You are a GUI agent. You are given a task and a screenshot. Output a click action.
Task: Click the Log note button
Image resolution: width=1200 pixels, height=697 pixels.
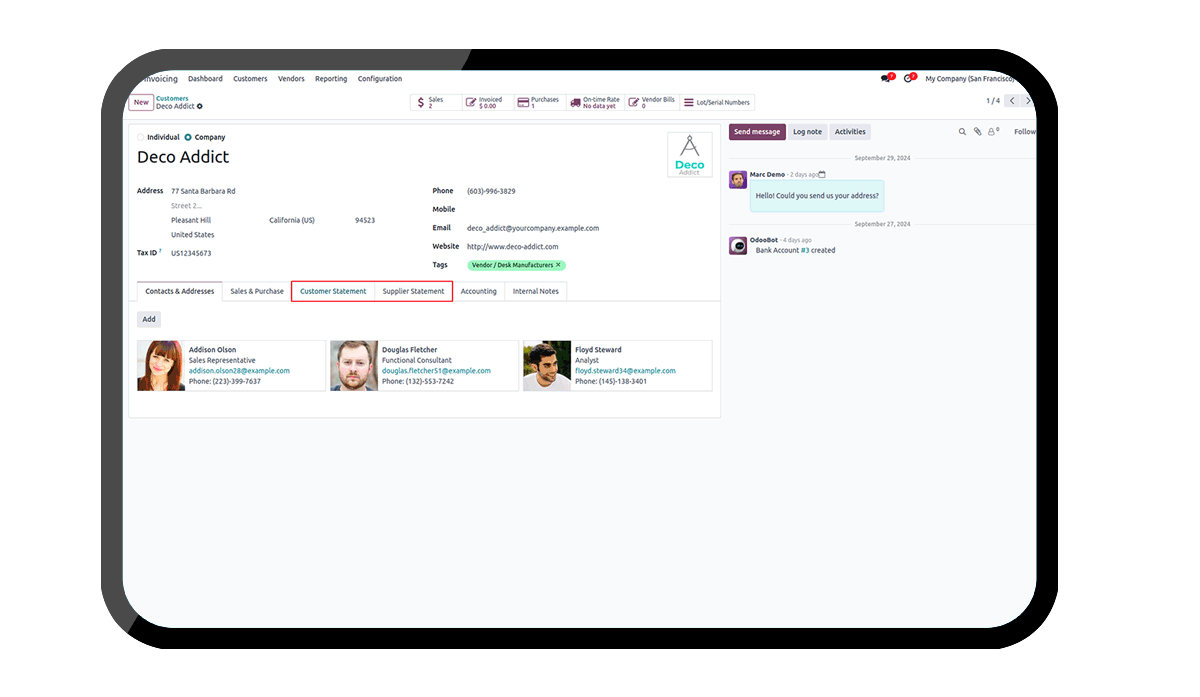click(807, 132)
